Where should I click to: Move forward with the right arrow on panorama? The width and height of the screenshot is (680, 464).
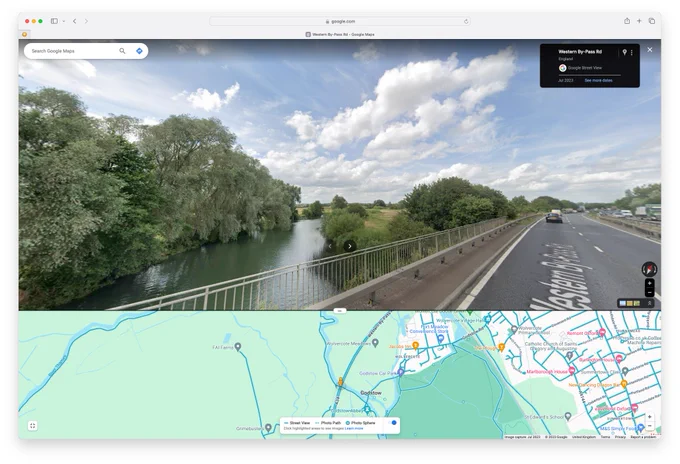coord(350,246)
